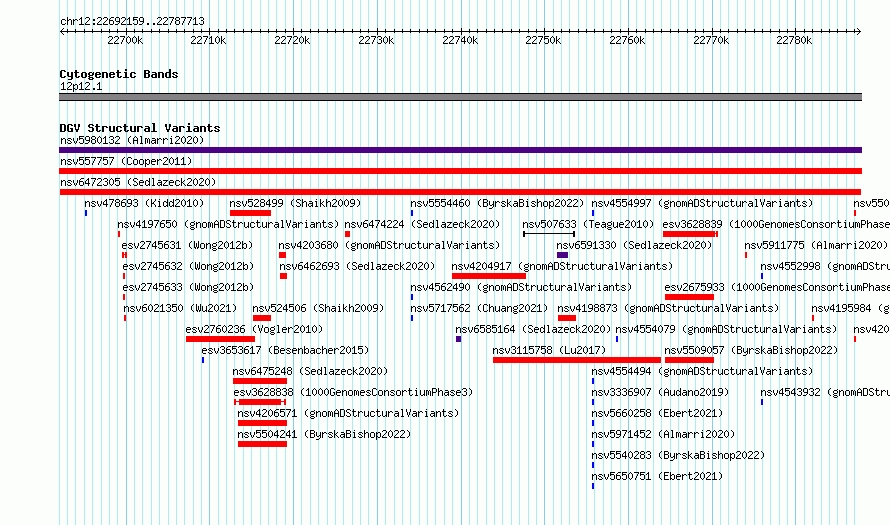
Task: Open esv2760236 (Vogler2010) label
Action: [254, 329]
